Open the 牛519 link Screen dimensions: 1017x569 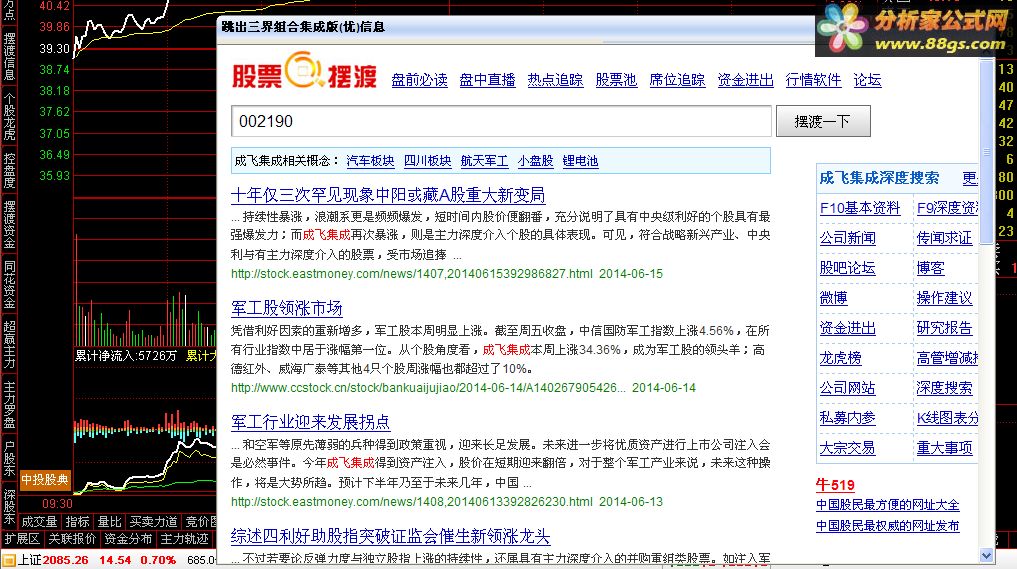point(835,485)
